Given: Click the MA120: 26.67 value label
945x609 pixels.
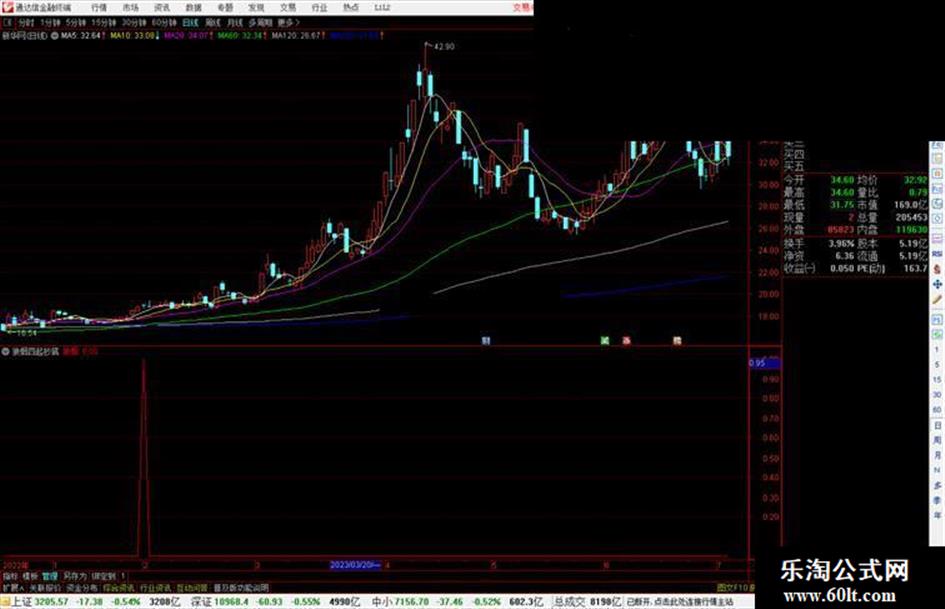Looking at the screenshot, I should (x=296, y=36).
